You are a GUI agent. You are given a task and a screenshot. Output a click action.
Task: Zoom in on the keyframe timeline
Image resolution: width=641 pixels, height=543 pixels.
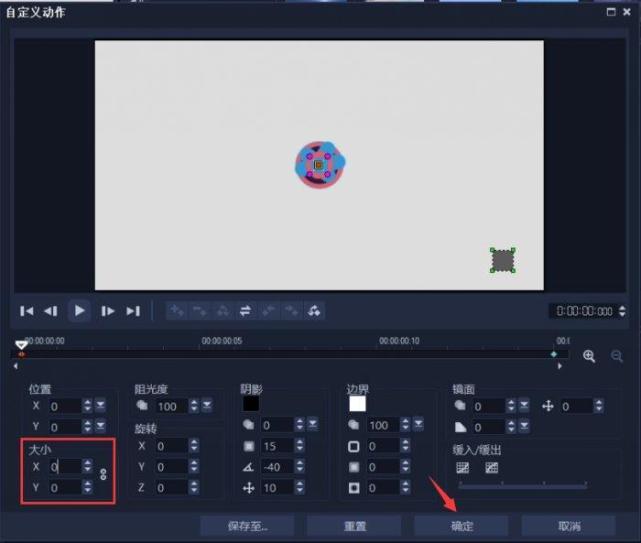coord(589,356)
